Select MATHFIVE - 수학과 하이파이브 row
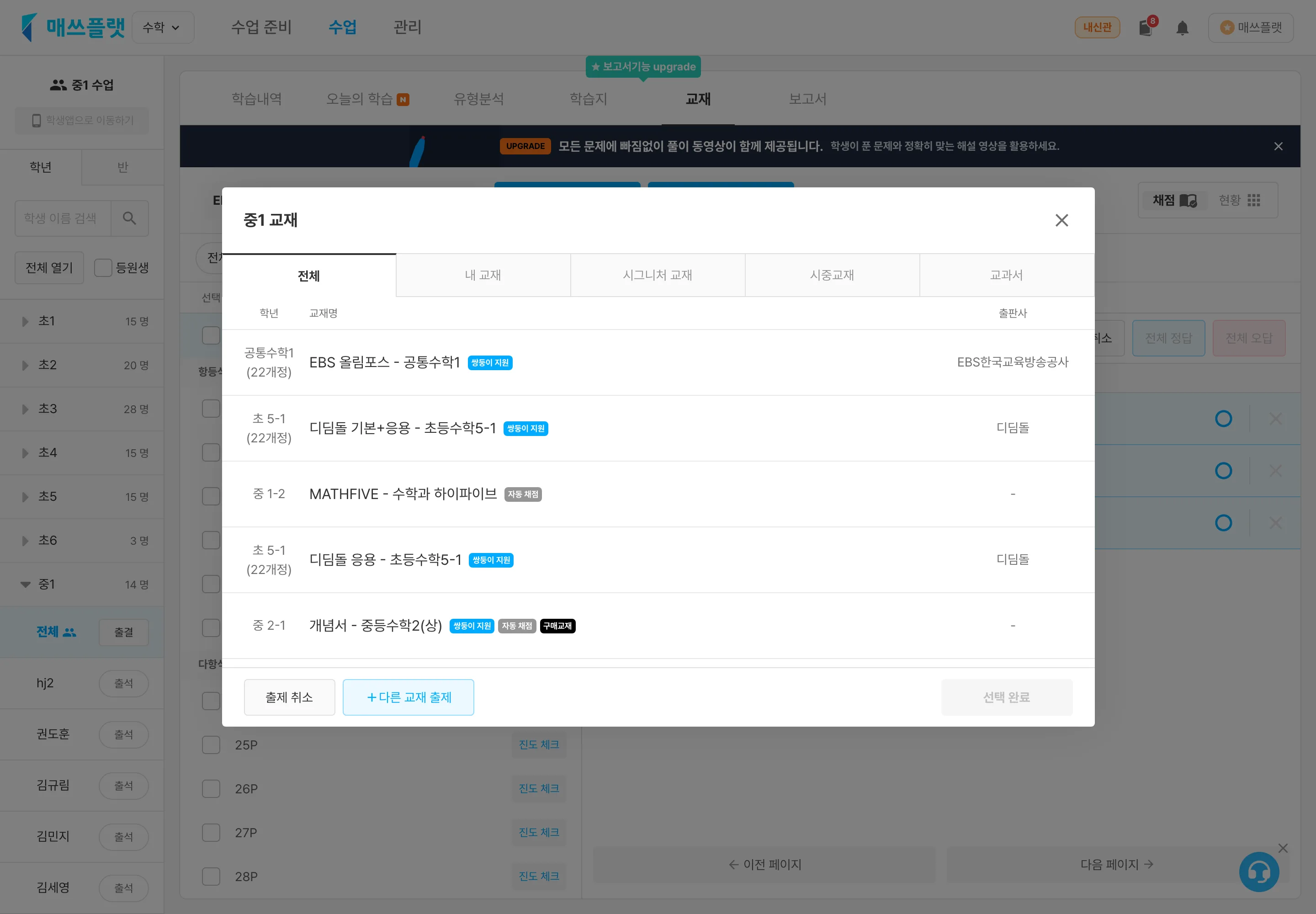Viewport: 1316px width, 914px height. click(x=658, y=494)
